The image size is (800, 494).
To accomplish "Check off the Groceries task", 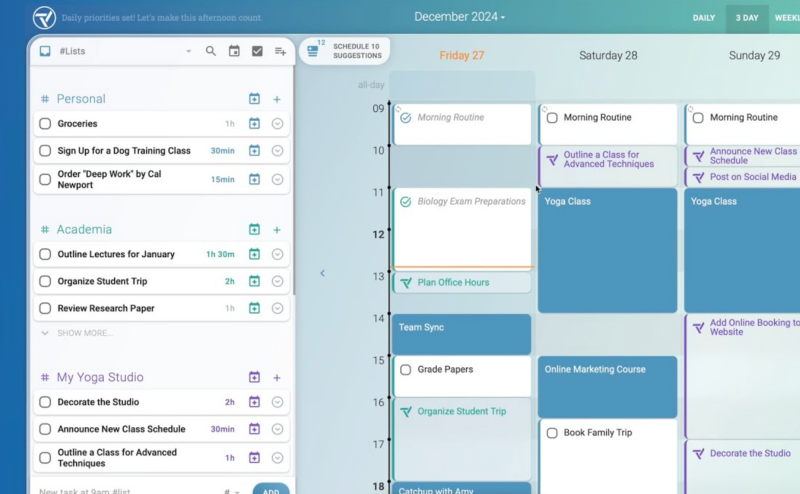I will [x=45, y=124].
